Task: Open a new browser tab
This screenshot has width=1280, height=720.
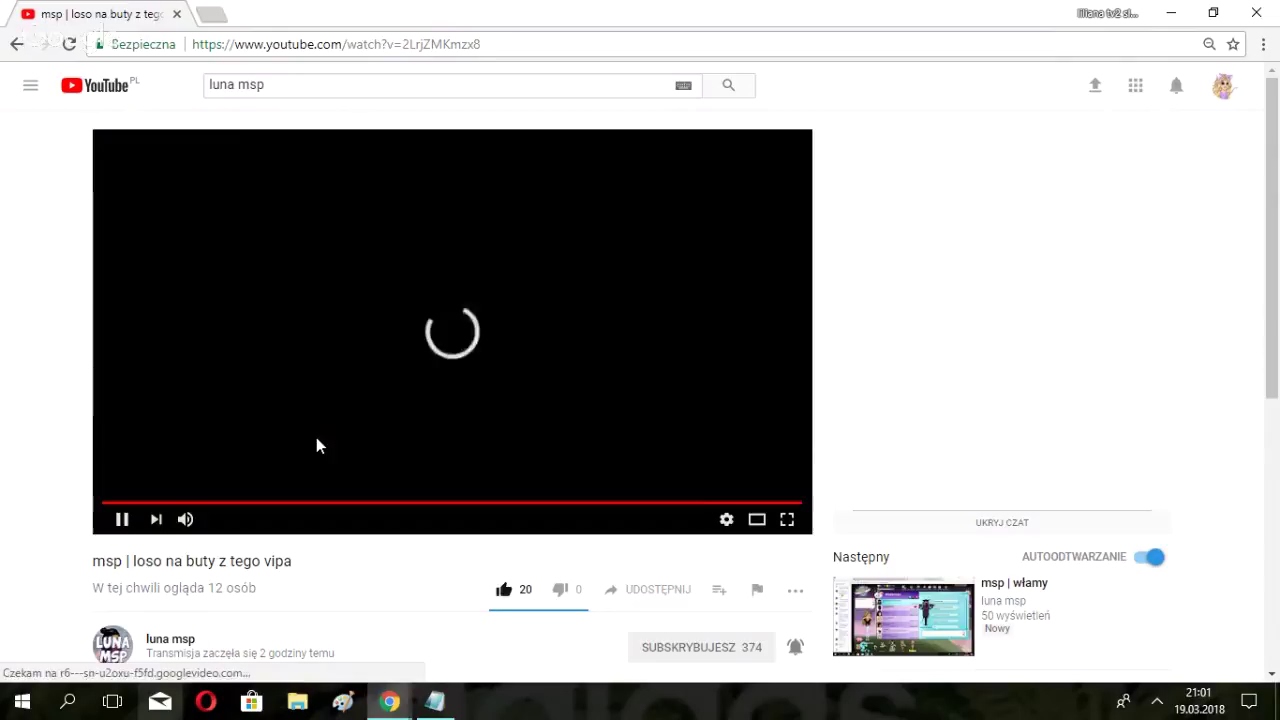Action: pyautogui.click(x=211, y=14)
